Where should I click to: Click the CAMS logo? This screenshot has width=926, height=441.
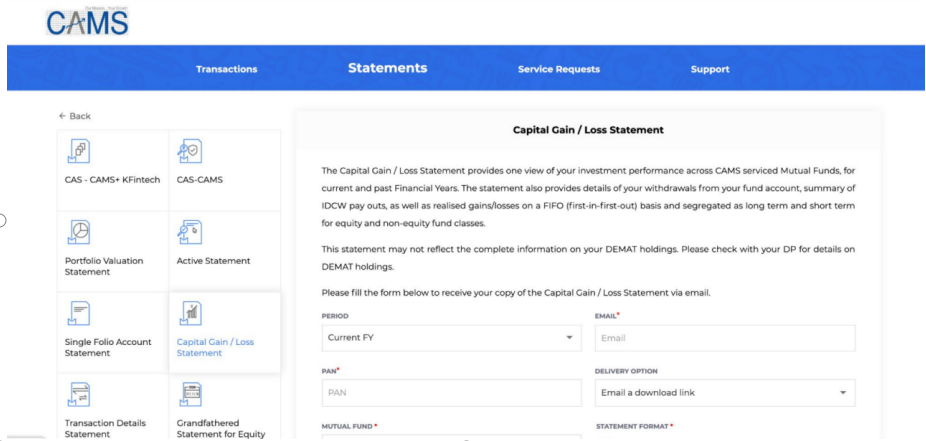(x=87, y=22)
